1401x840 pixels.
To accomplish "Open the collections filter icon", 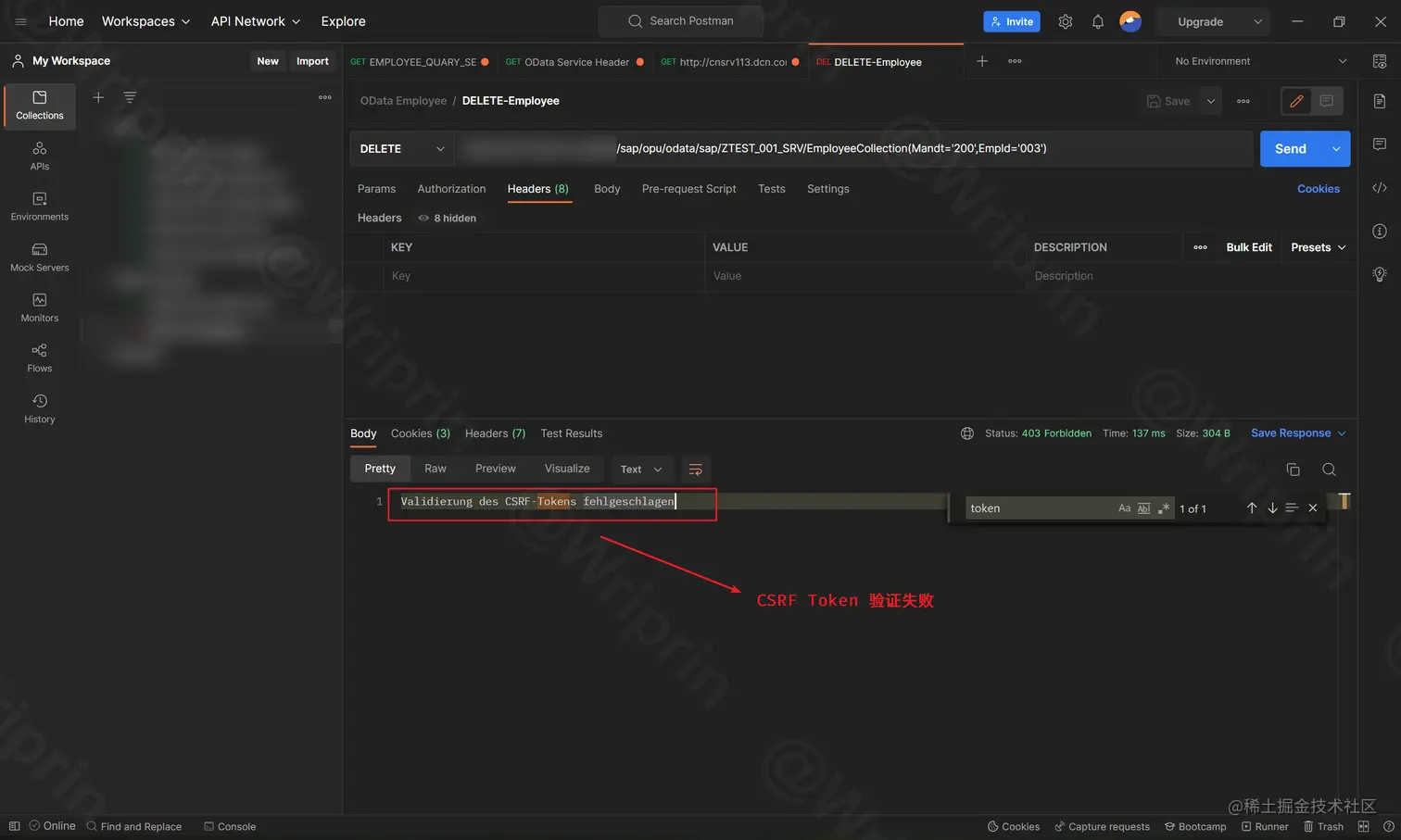I will coord(130,97).
